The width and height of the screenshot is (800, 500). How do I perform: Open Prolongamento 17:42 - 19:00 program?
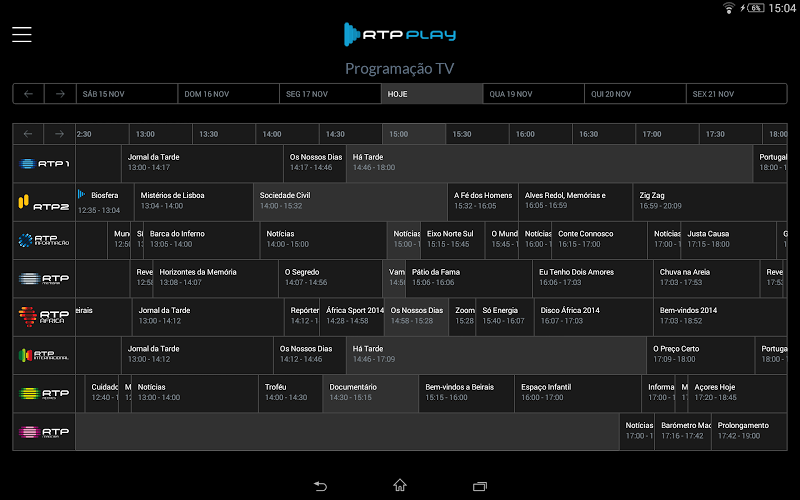pyautogui.click(x=749, y=432)
